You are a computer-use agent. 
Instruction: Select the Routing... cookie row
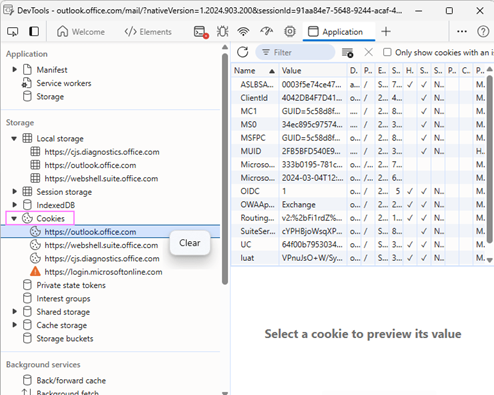tap(359, 218)
